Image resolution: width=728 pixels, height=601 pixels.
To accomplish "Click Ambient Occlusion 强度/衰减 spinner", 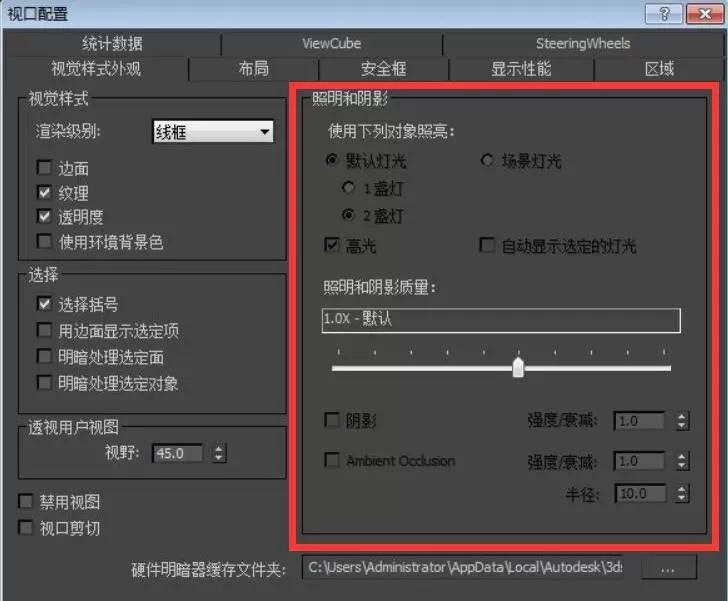I will click(682, 461).
